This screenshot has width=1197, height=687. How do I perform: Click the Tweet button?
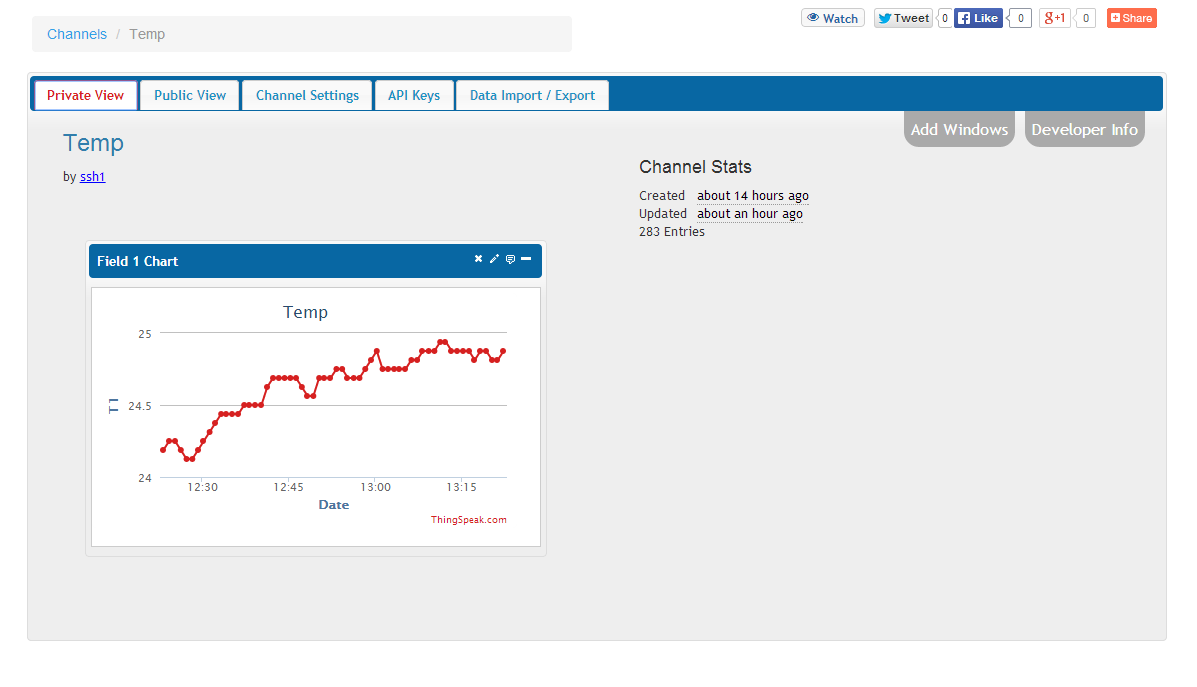pos(903,18)
